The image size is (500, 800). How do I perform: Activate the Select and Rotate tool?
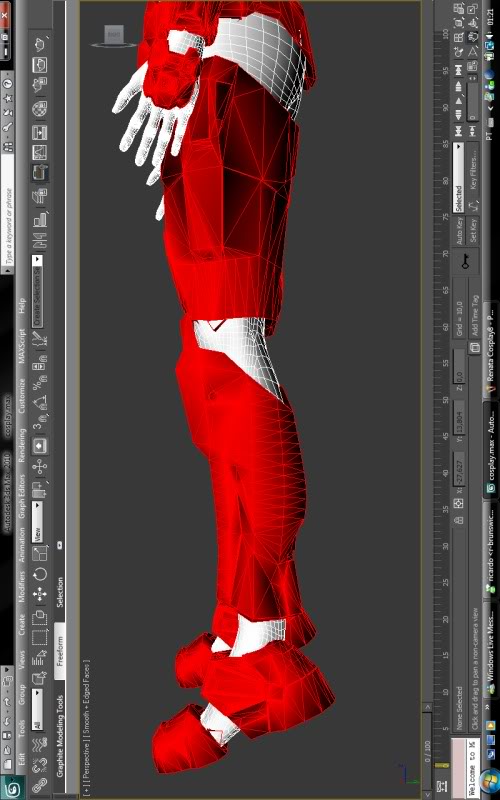[39, 574]
